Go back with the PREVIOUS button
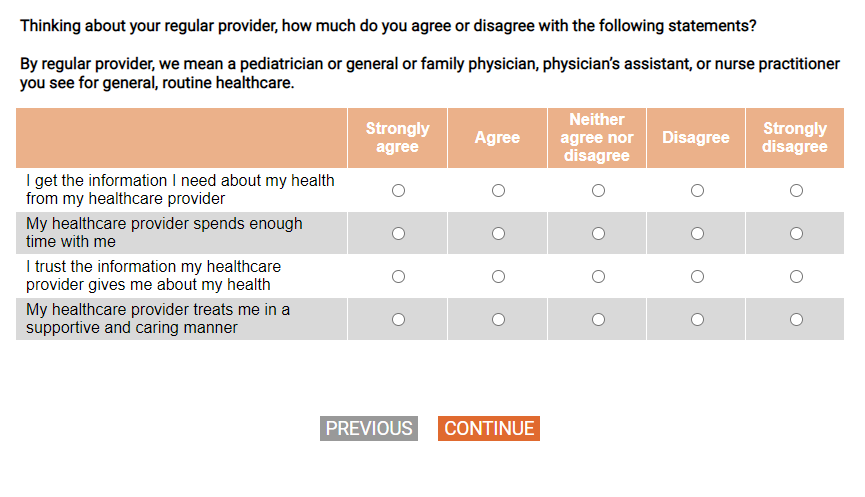 (369, 429)
